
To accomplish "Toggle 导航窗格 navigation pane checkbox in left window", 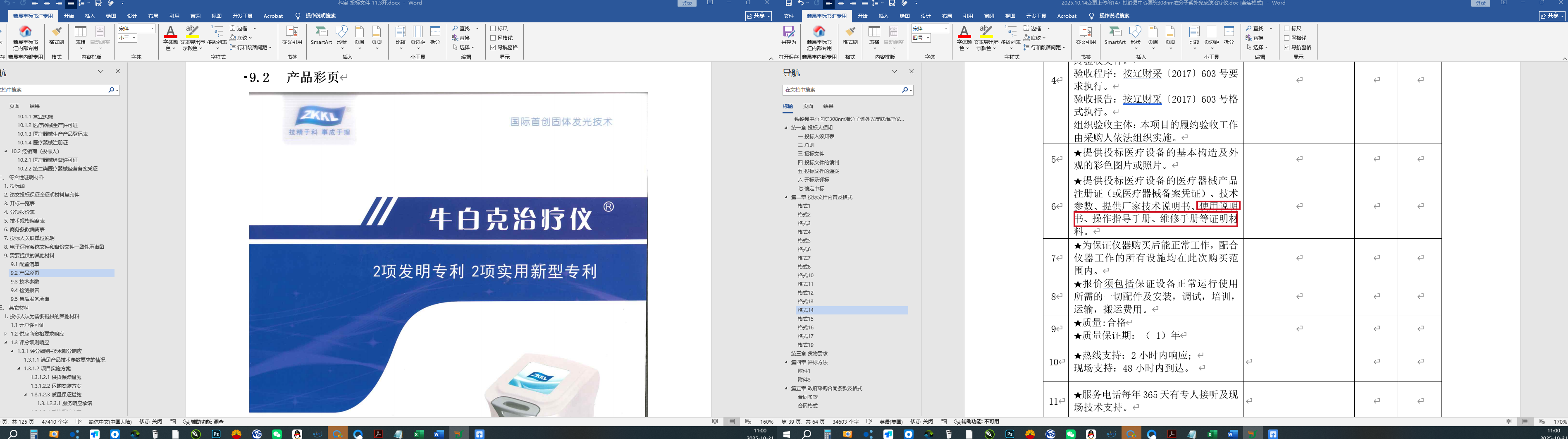I will coord(493,47).
